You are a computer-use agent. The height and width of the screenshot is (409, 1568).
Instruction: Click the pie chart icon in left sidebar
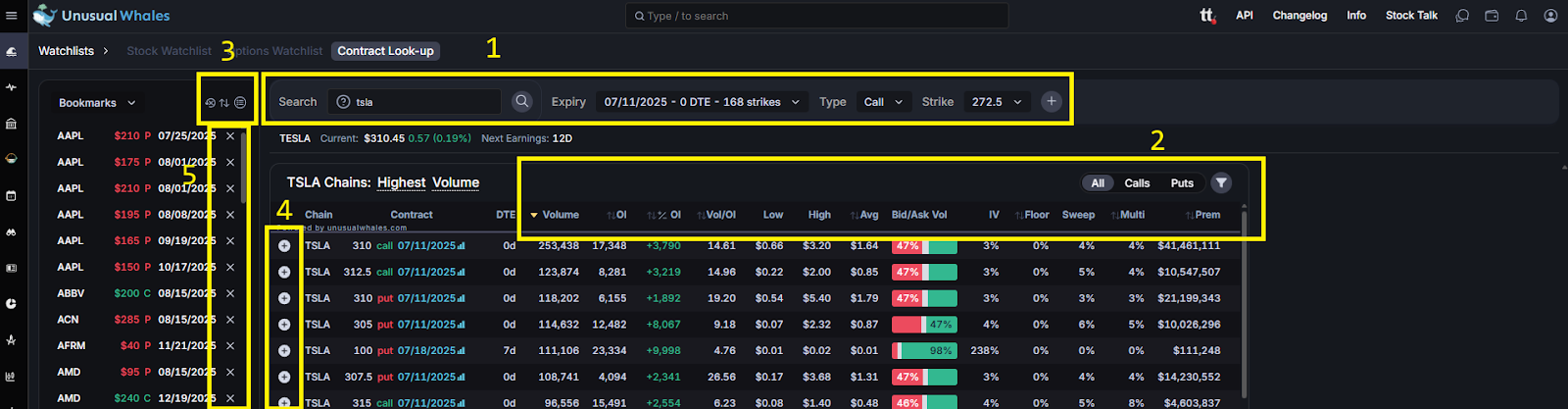point(12,304)
